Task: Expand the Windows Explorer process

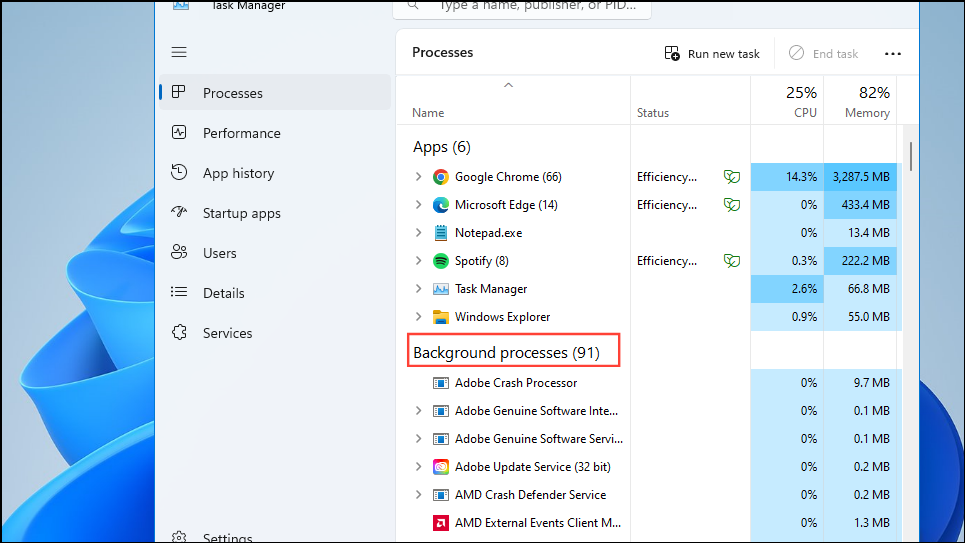Action: (418, 317)
